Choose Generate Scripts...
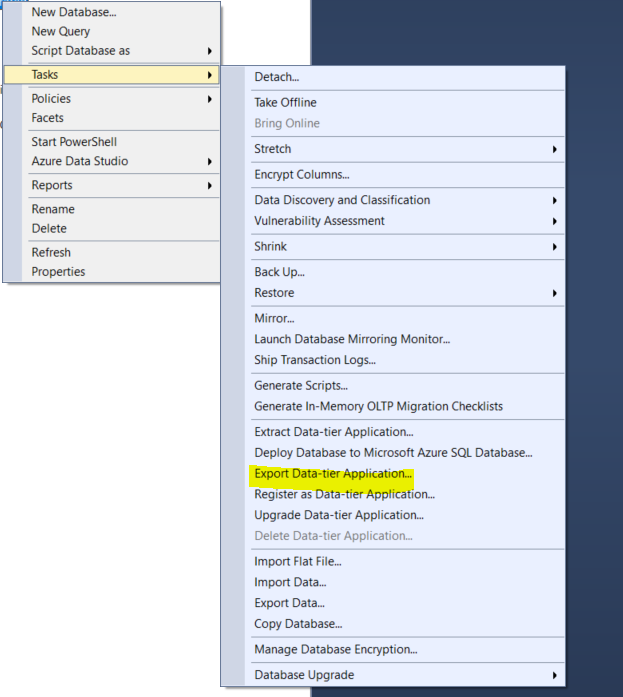 coord(393,385)
